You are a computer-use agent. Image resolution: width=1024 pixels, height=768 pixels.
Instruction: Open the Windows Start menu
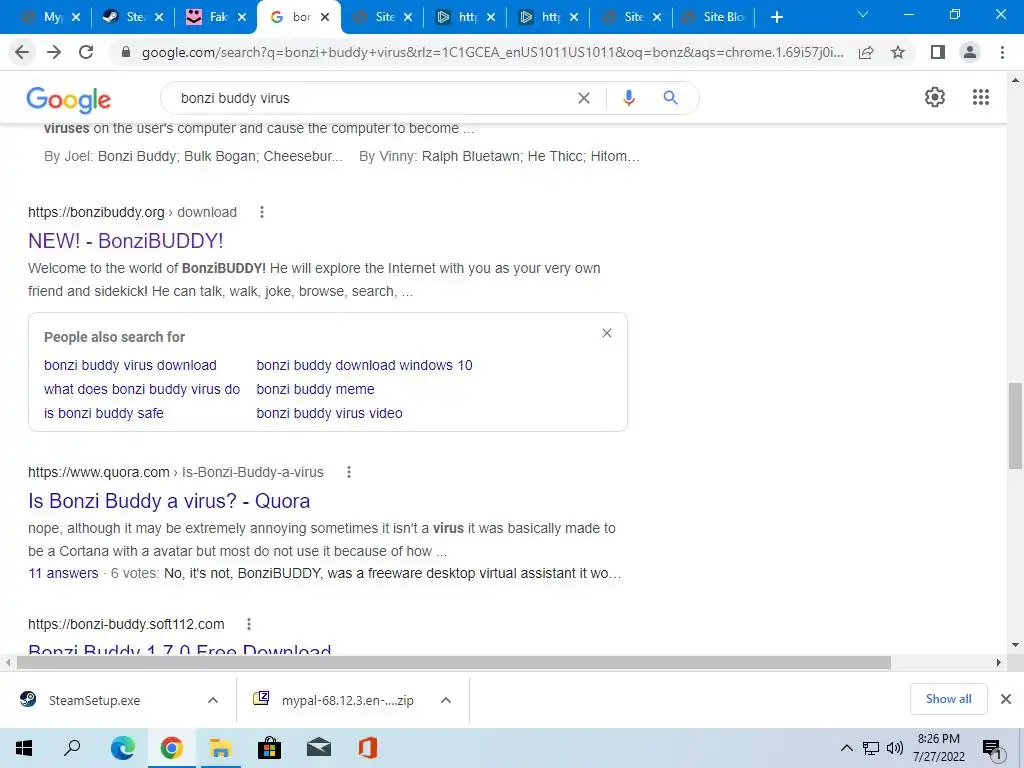(x=24, y=748)
